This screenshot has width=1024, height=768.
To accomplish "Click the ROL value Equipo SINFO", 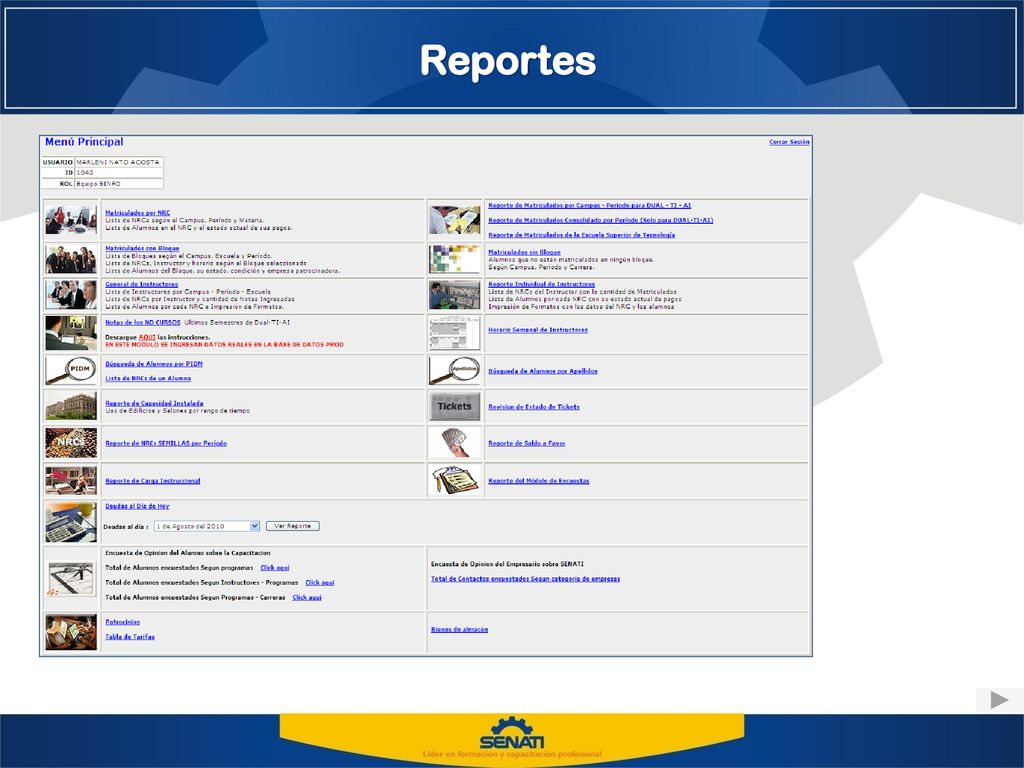I will coord(99,184).
